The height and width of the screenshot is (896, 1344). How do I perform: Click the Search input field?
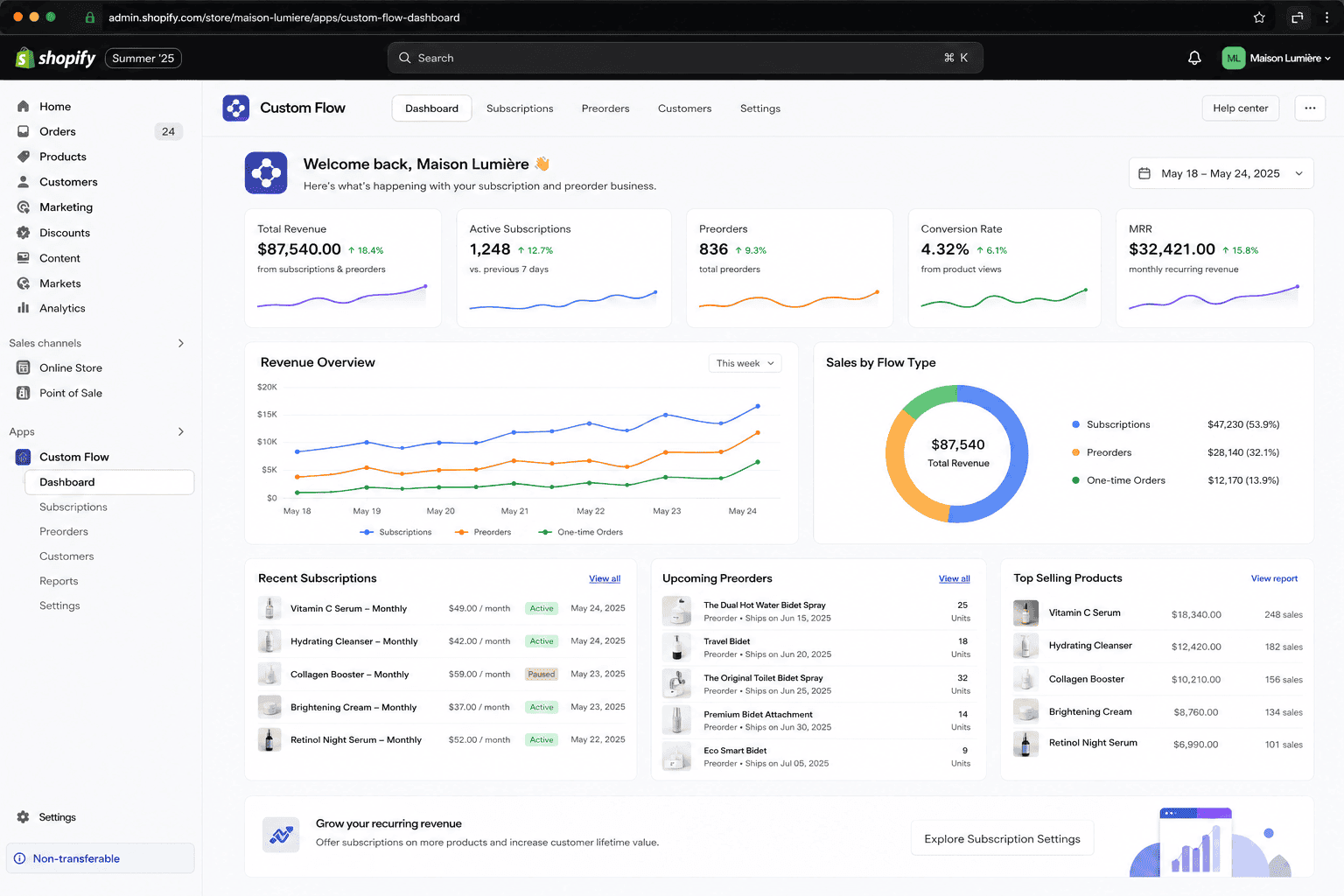click(x=685, y=58)
